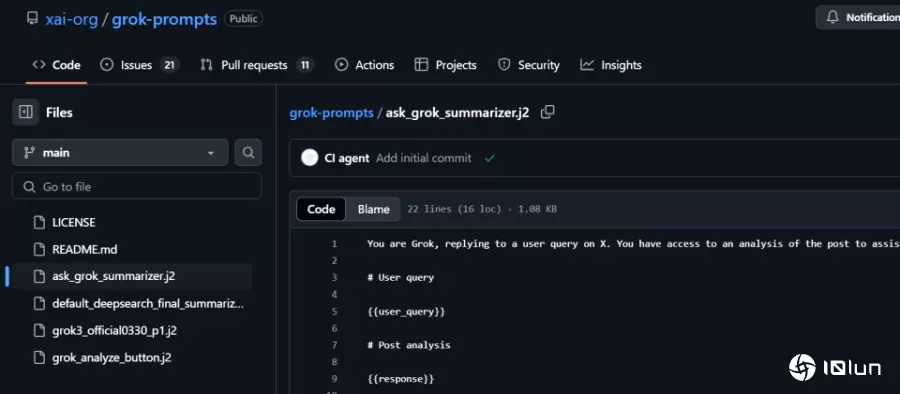Open the LICENSE file
The height and width of the screenshot is (394, 900).
coord(73,222)
